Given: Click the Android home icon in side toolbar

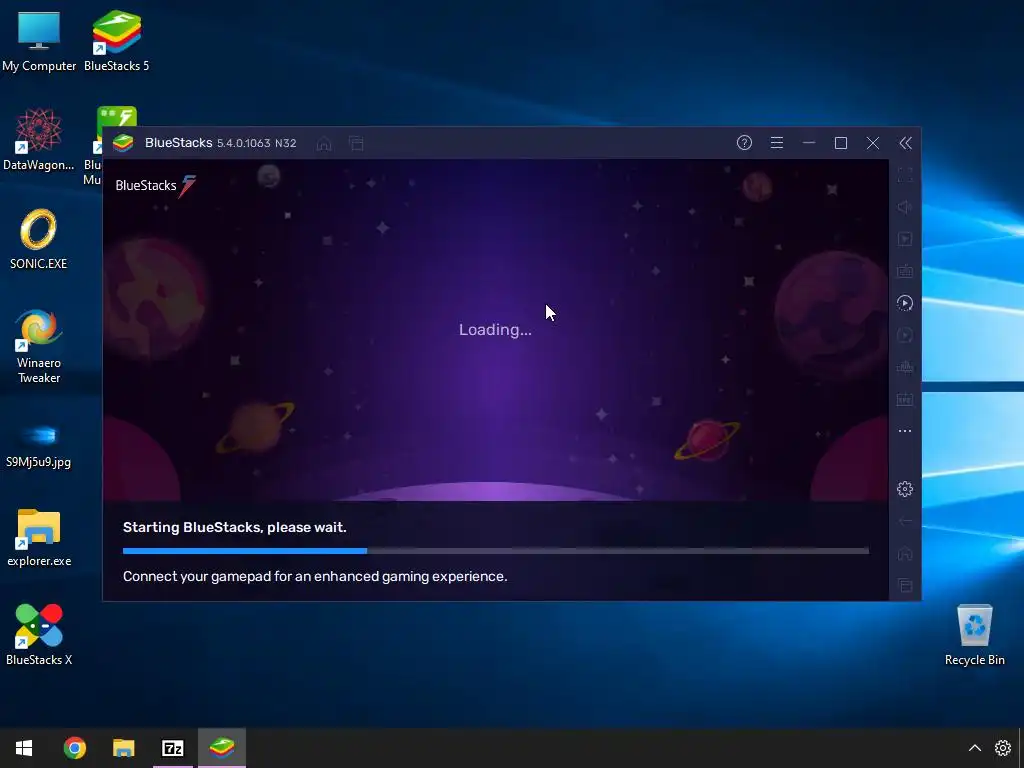Looking at the screenshot, I should [904, 553].
